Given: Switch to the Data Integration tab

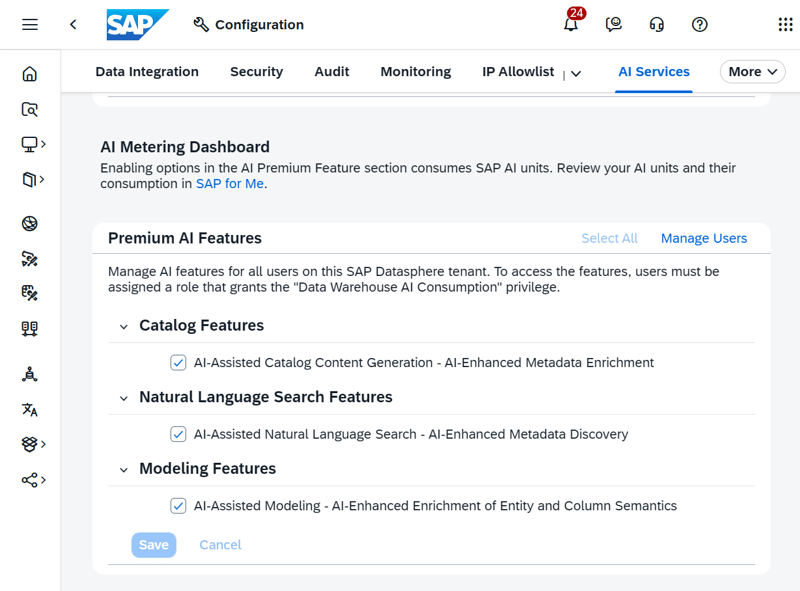Looking at the screenshot, I should point(147,72).
